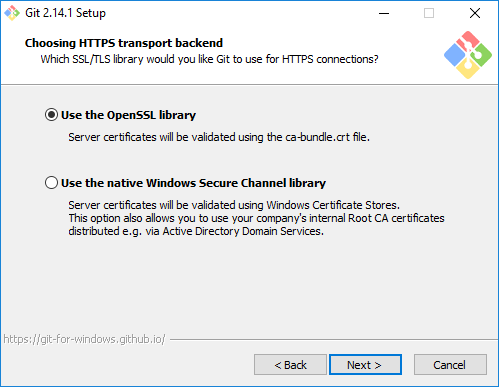Open the git-for-windows.github.io link
Viewport: 499px width, 387px height.
(84, 339)
